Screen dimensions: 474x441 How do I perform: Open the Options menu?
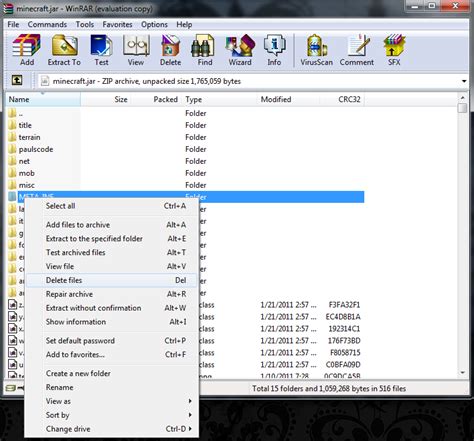pyautogui.click(x=154, y=24)
